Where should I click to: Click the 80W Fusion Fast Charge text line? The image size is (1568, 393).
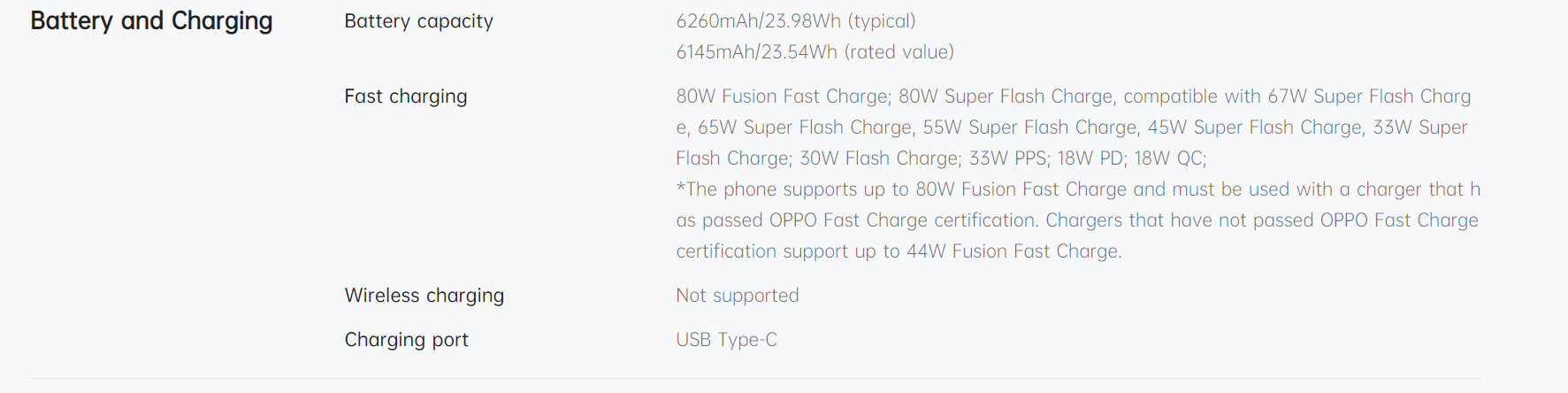1074,96
